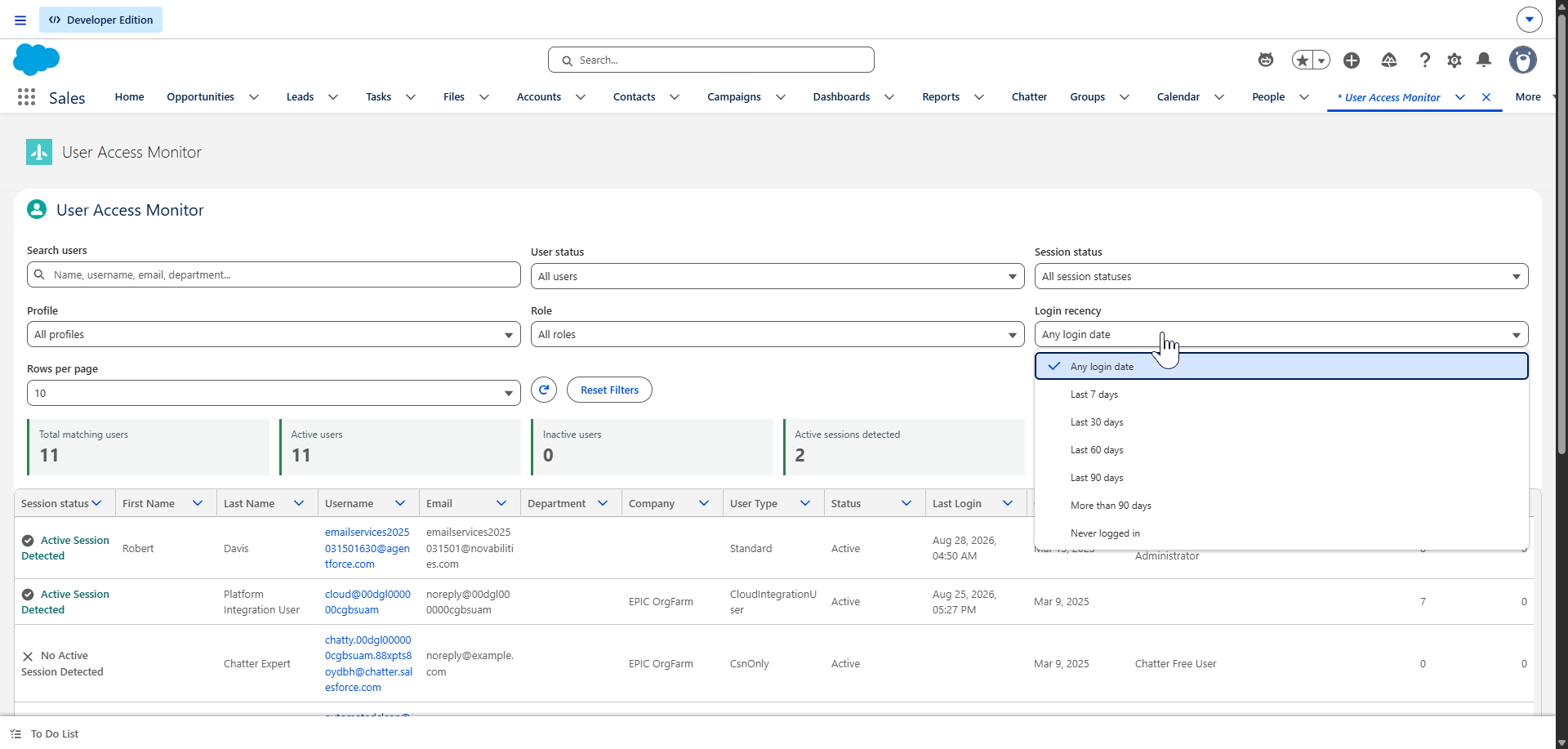The width and height of the screenshot is (1568, 749).
Task: Open the App Launcher grid icon
Action: coord(26,97)
